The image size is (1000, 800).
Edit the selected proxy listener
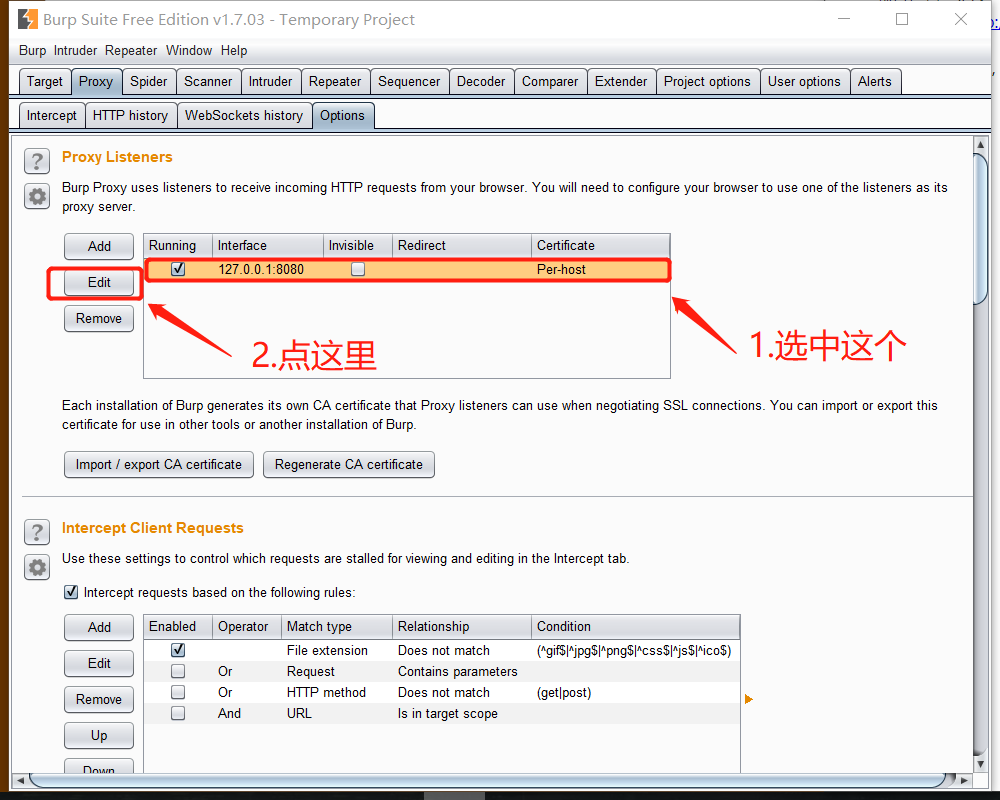point(99,283)
